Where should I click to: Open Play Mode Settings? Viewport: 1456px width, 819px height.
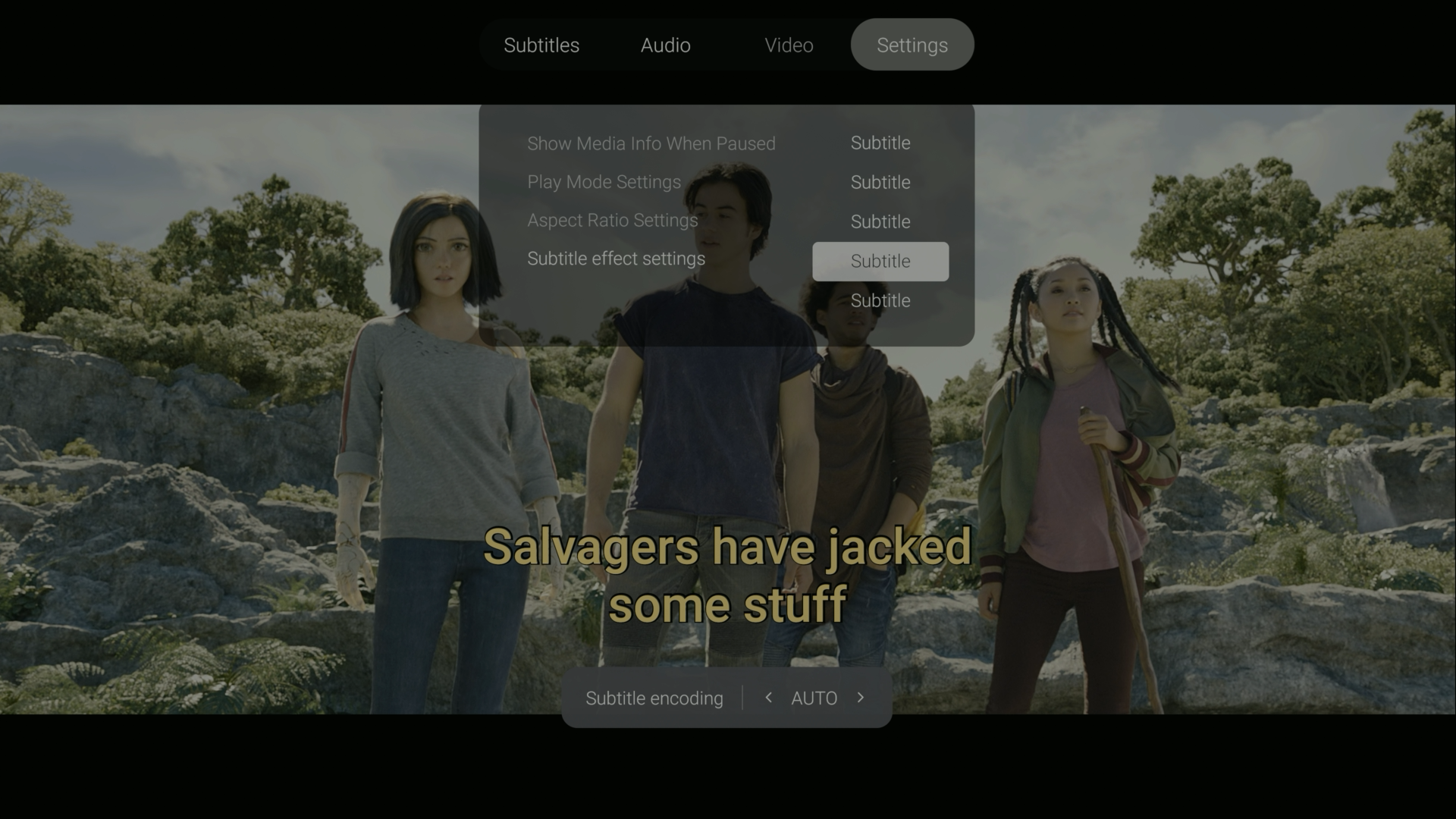click(604, 182)
